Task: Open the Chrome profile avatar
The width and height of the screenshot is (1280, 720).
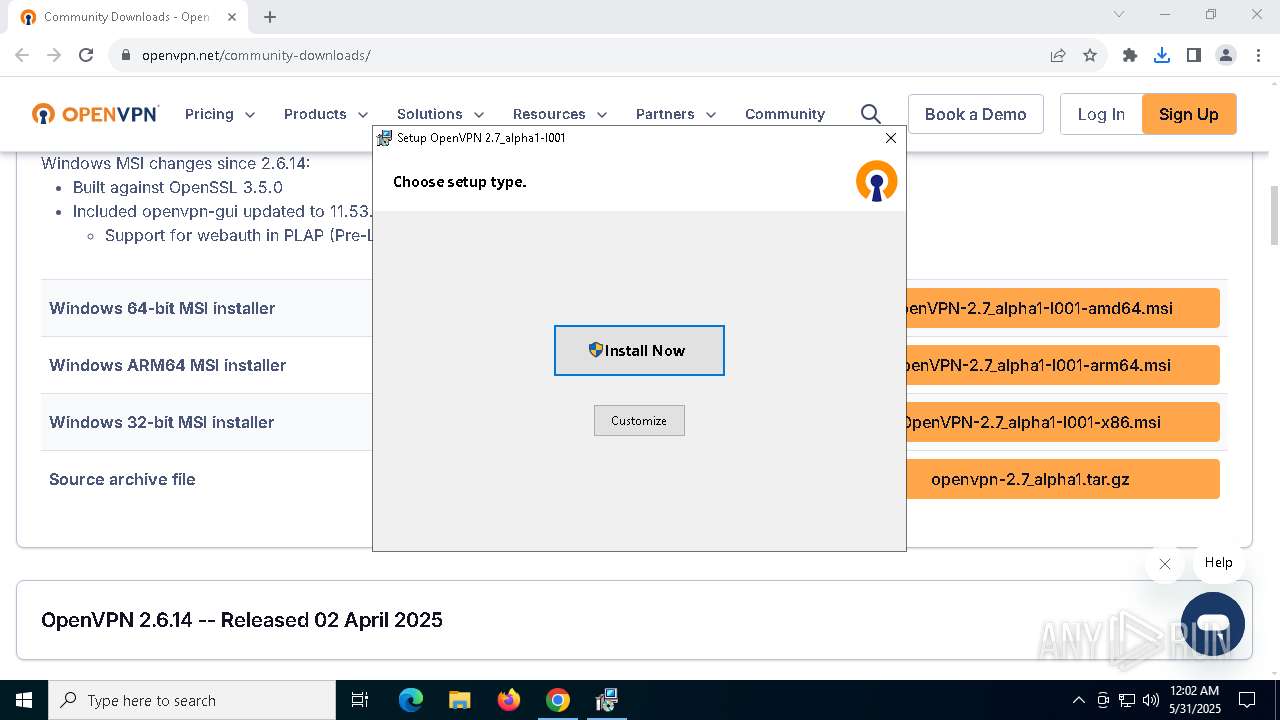Action: 1226,55
